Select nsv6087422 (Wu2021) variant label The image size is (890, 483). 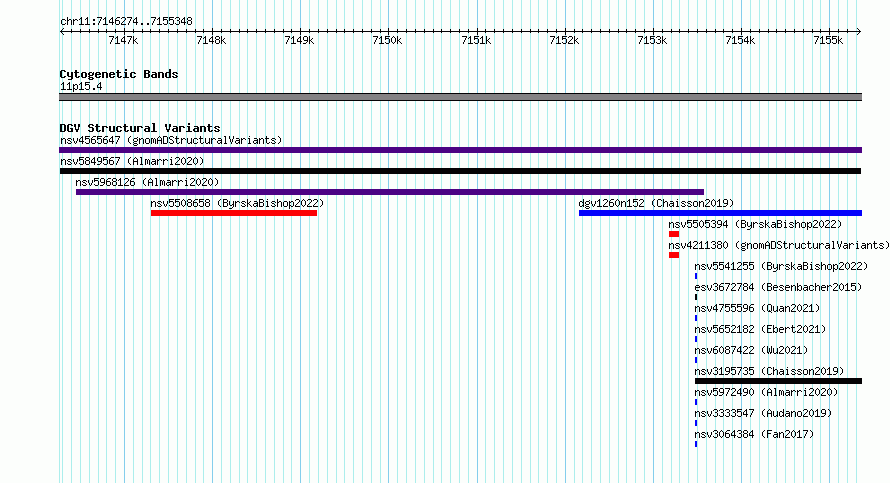point(751,350)
